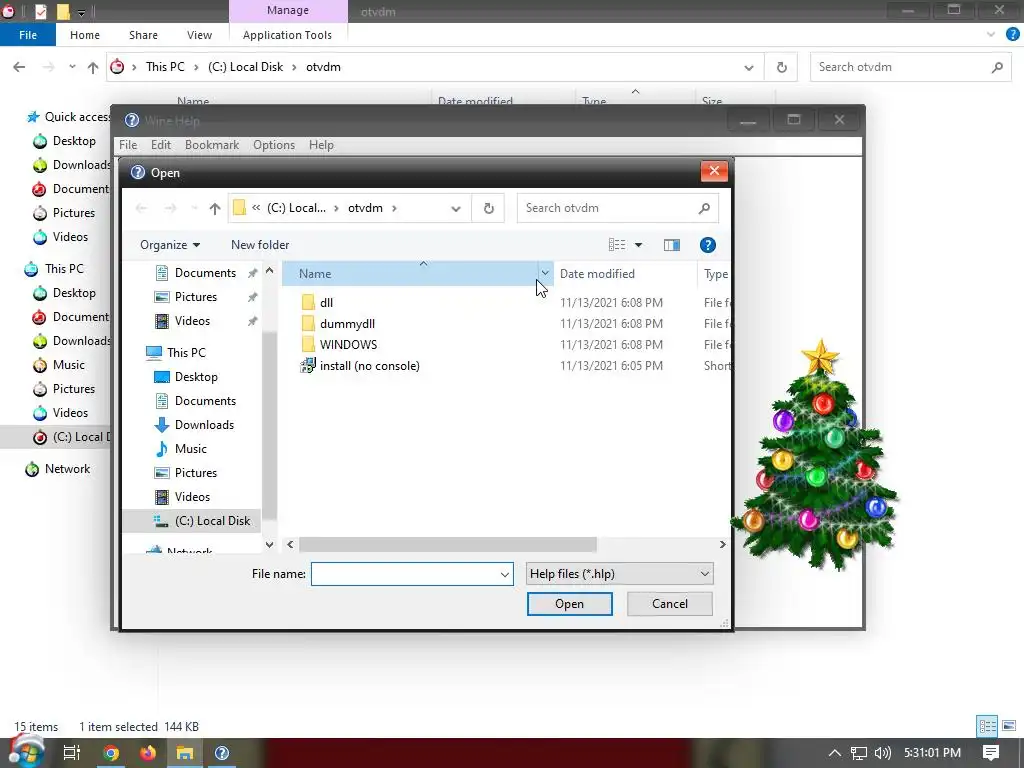This screenshot has width=1024, height=768.
Task: Launch Chrome from taskbar
Action: point(111,753)
